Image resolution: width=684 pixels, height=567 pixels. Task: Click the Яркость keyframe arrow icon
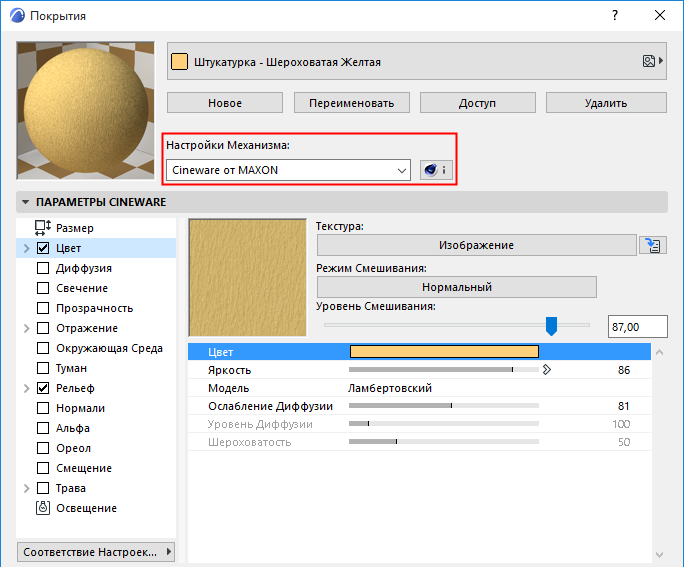(547, 370)
